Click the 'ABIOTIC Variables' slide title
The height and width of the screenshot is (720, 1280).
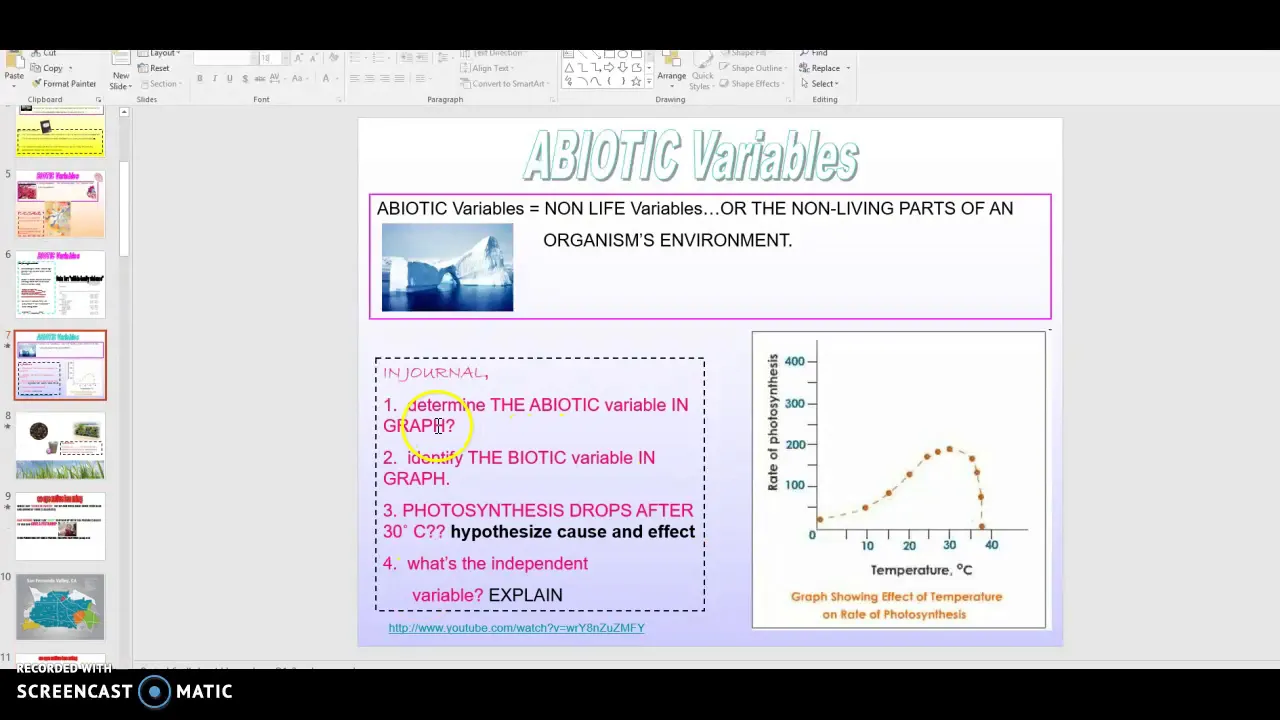click(691, 157)
